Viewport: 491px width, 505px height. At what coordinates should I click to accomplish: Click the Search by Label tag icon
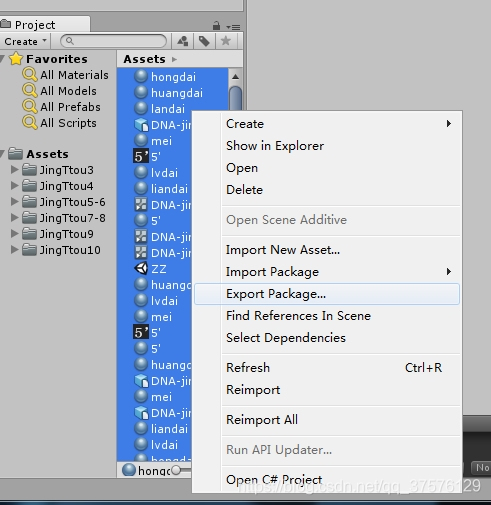[204, 41]
